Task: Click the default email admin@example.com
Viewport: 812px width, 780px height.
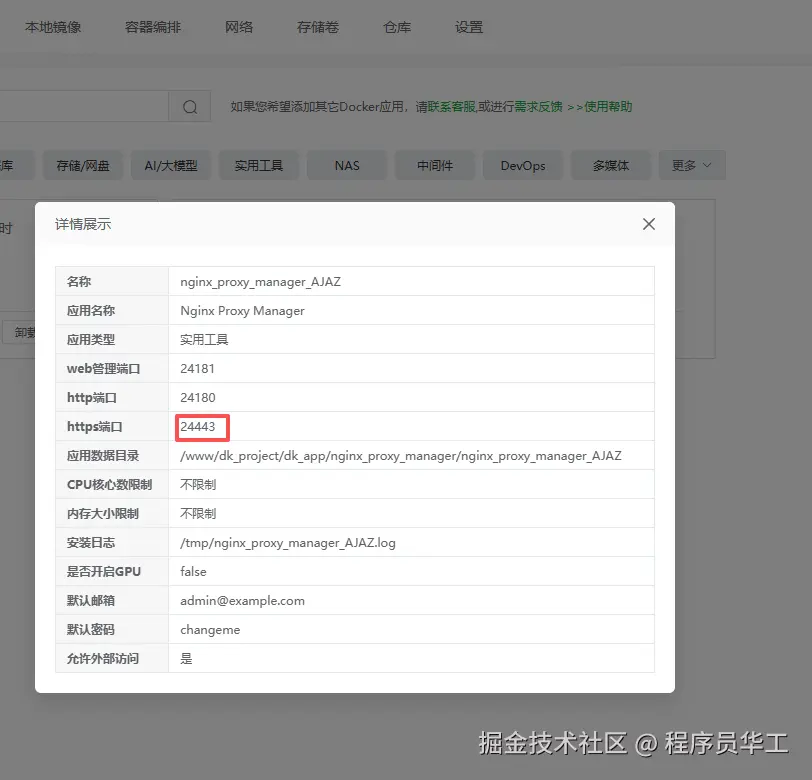Action: pos(242,601)
